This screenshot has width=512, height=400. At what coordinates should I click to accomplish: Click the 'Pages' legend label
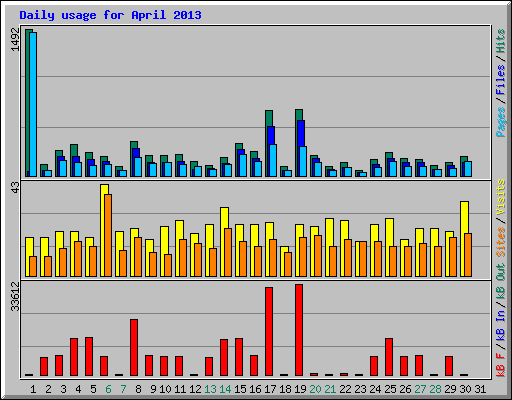(500, 122)
